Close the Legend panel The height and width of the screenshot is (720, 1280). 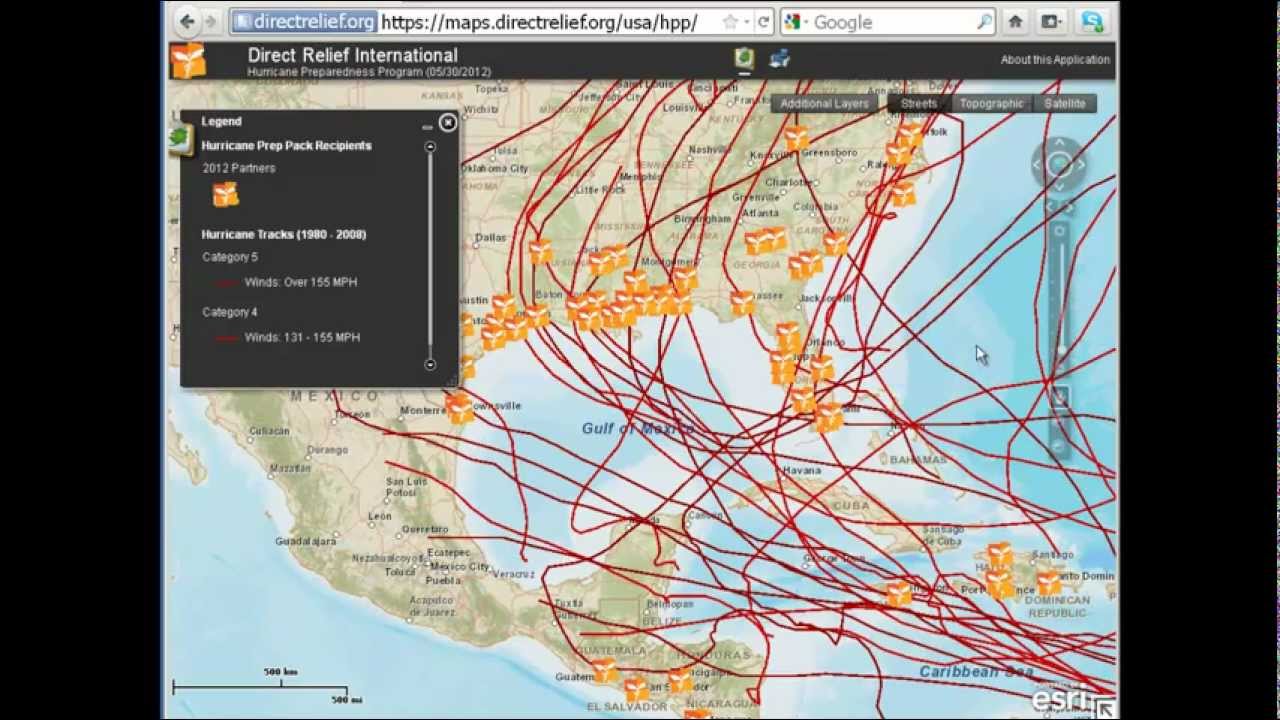[448, 122]
